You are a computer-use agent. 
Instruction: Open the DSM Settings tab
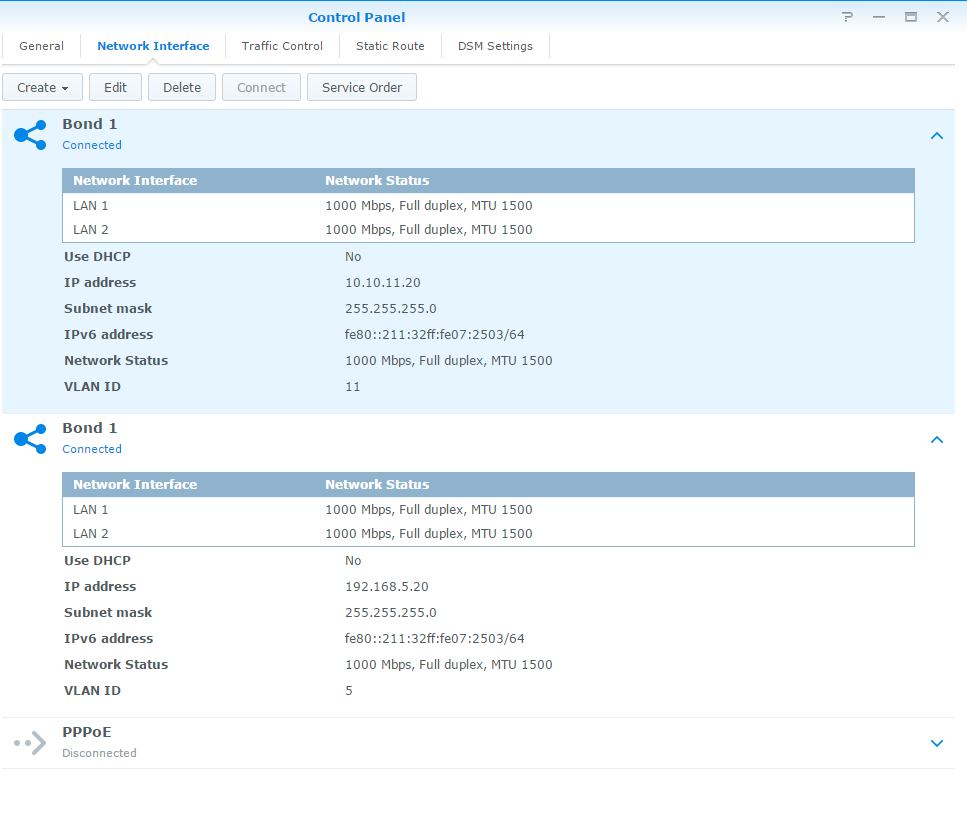click(x=495, y=46)
